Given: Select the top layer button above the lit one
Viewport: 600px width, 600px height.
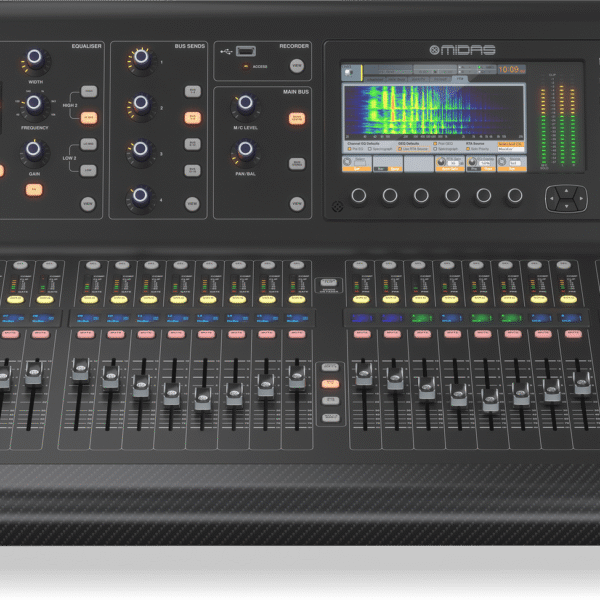Looking at the screenshot, I should [330, 367].
